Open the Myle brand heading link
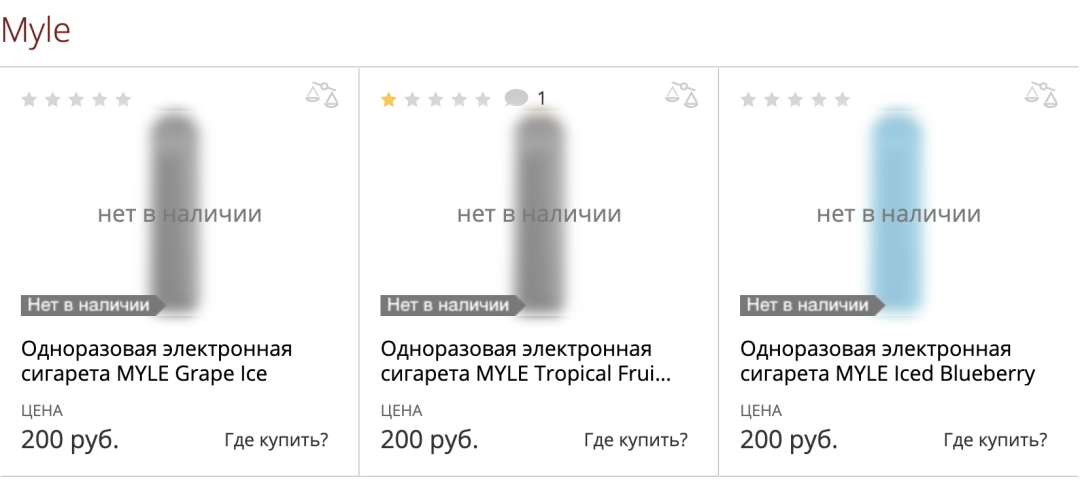 (36, 30)
